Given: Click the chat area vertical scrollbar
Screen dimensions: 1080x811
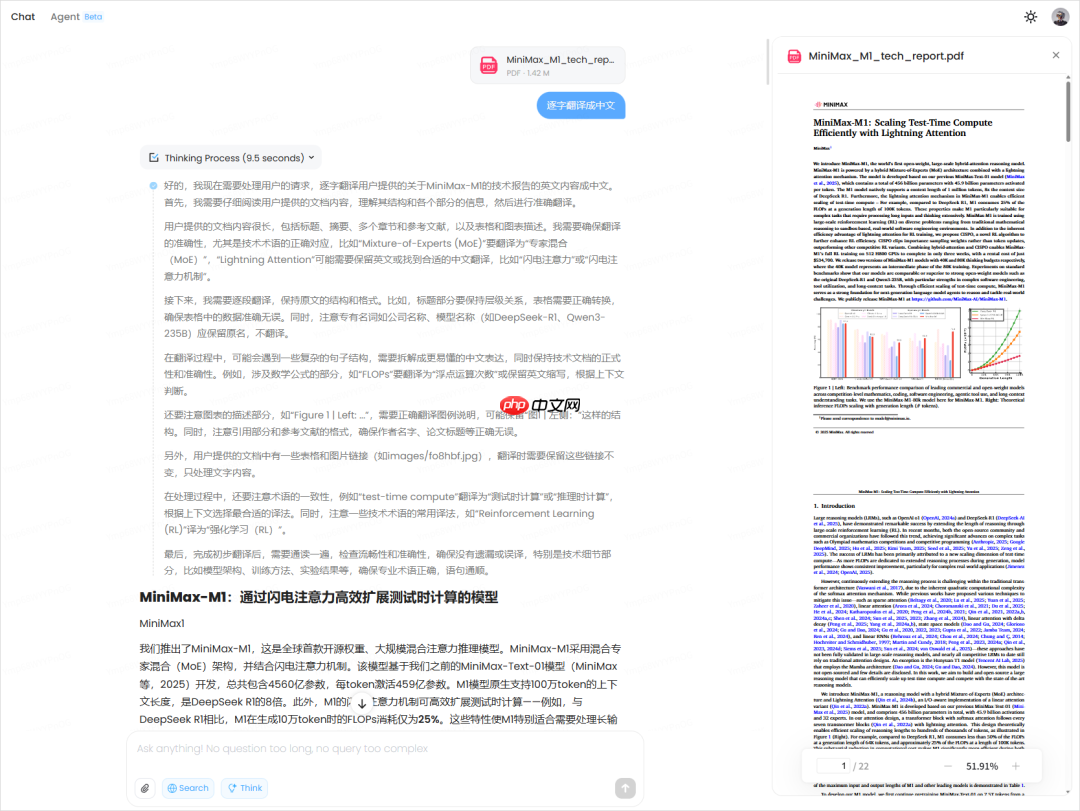Looking at the screenshot, I should tap(768, 62).
